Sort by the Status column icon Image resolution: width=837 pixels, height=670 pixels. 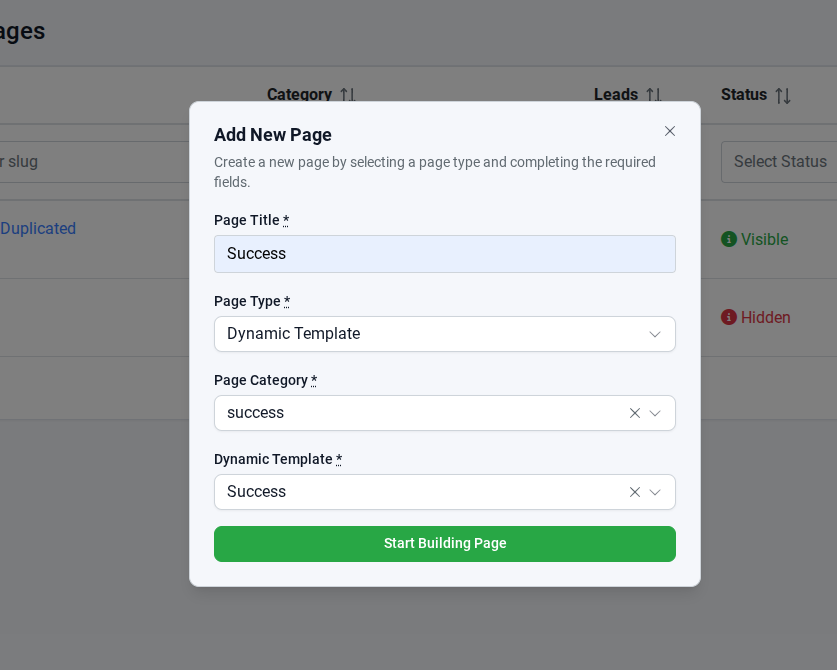click(783, 95)
